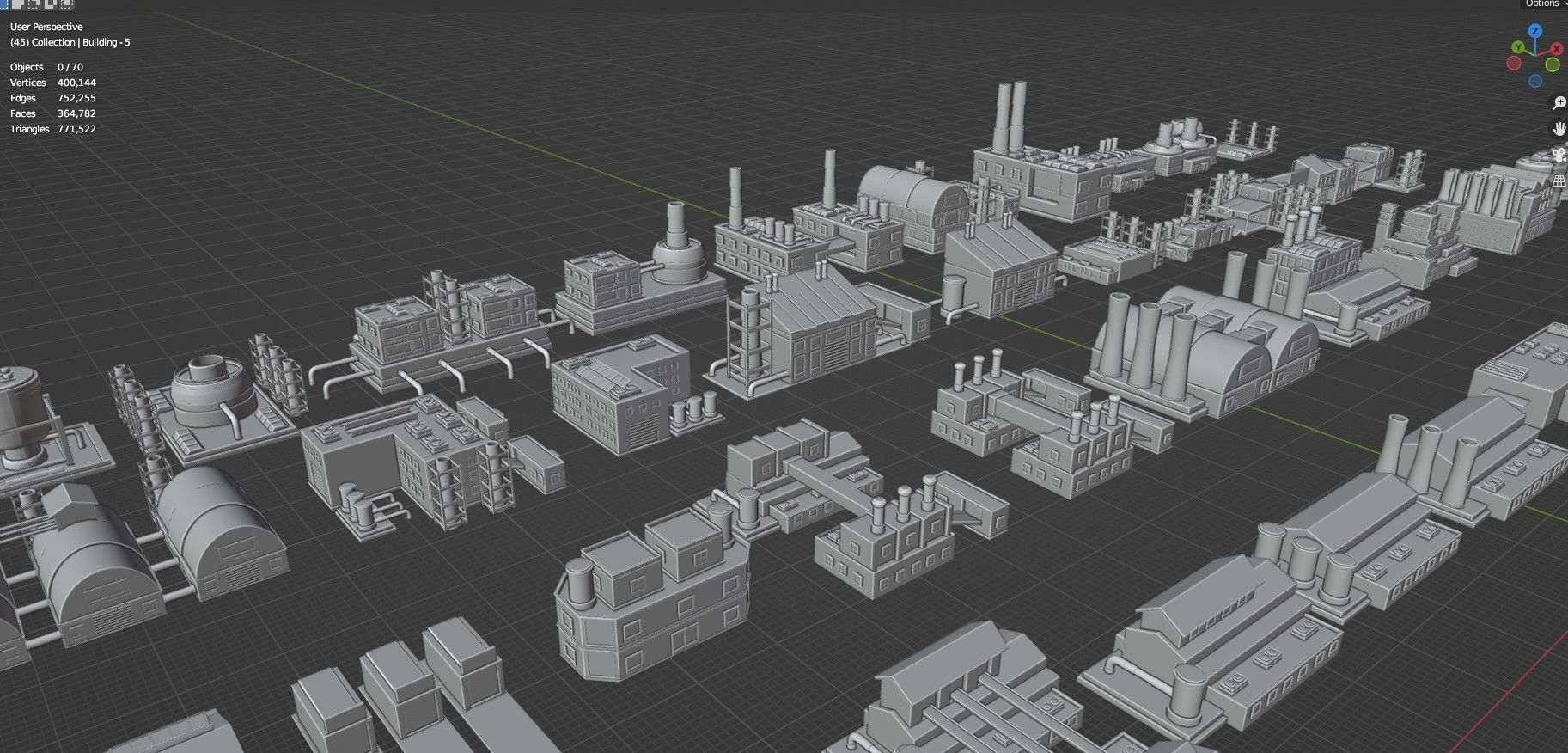The height and width of the screenshot is (753, 1568).
Task: Click the blue Z axis on the navigation gizmo
Action: click(x=1535, y=31)
